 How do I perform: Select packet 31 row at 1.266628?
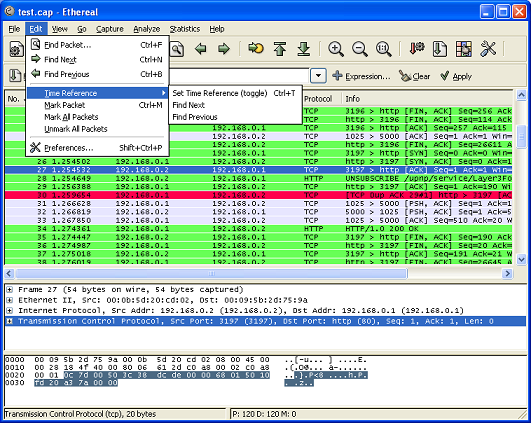tap(258, 204)
